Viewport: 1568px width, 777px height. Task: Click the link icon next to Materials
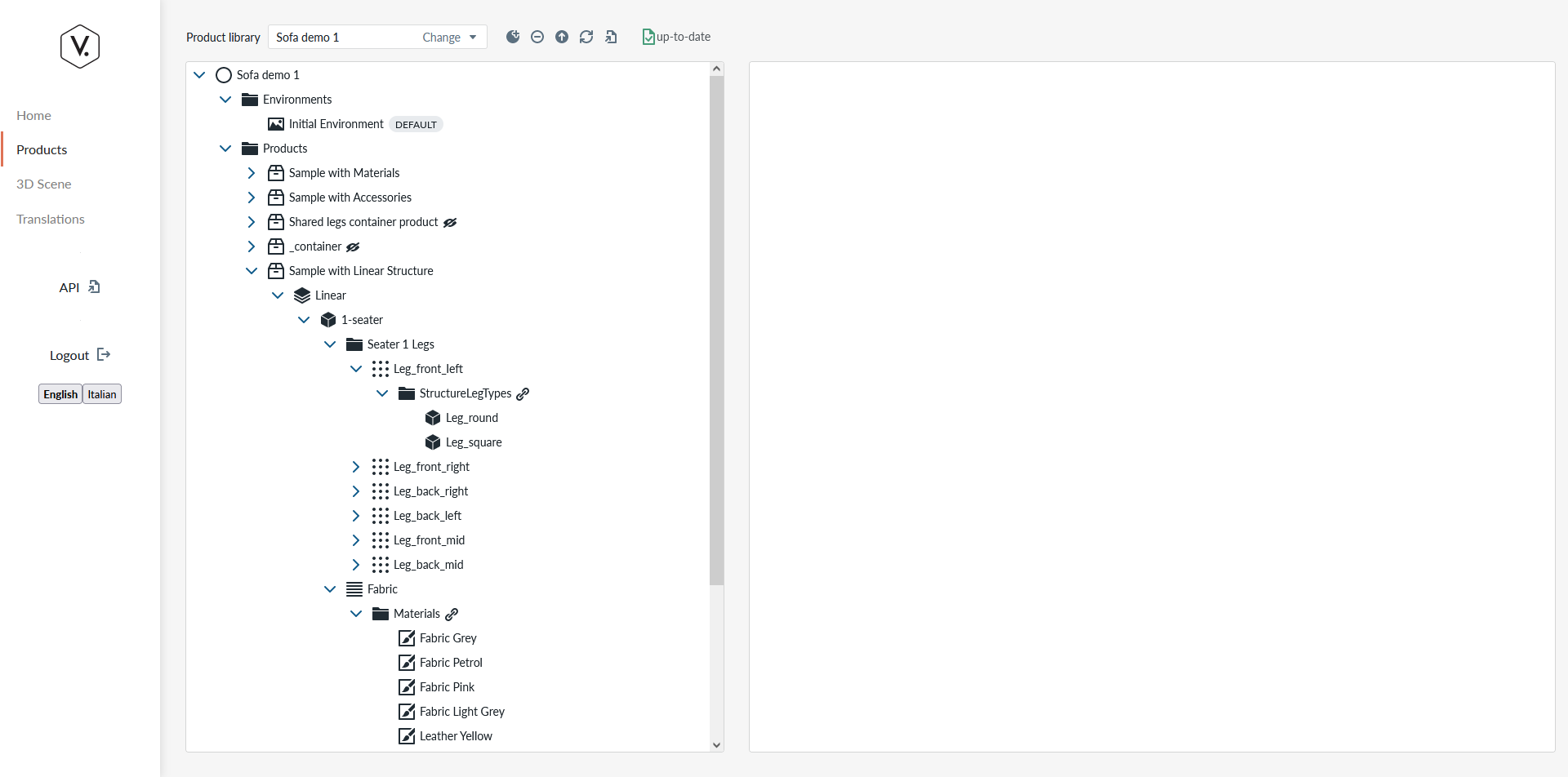pos(452,614)
